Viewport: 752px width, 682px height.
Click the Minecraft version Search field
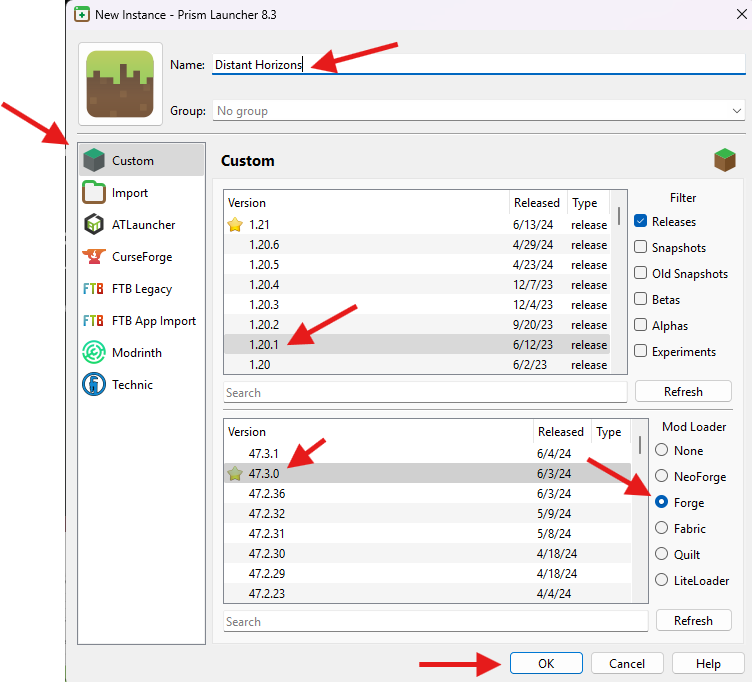(425, 392)
